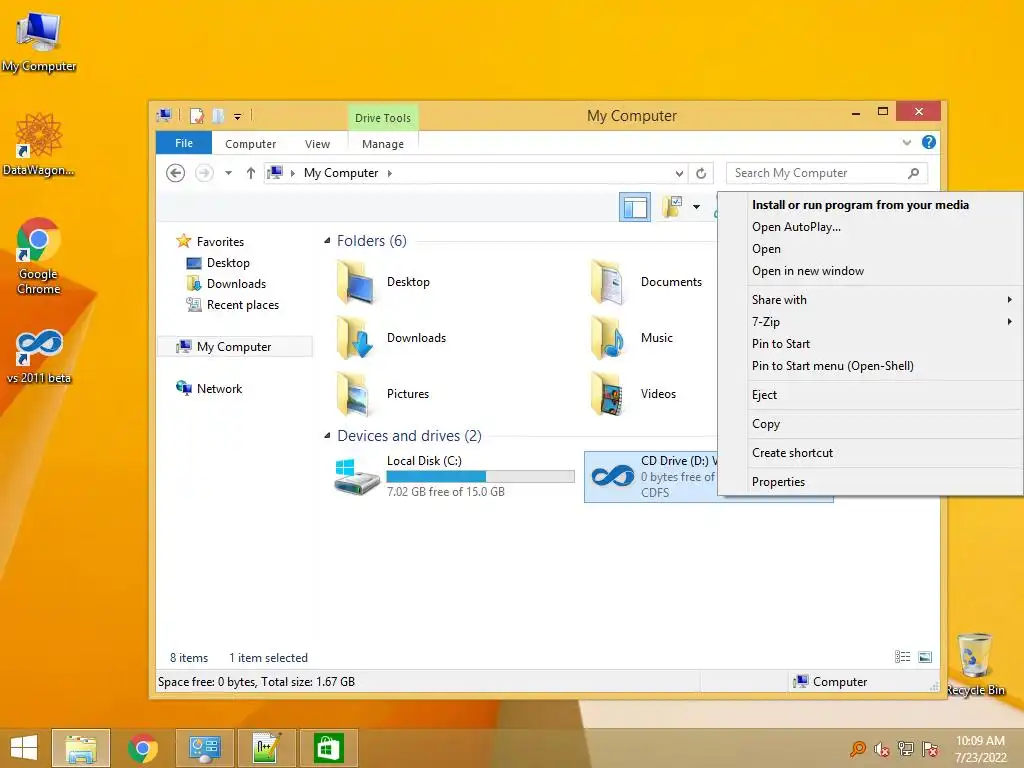The height and width of the screenshot is (768, 1024).
Task: Open recent locations dropdown arrow
Action: tap(229, 173)
